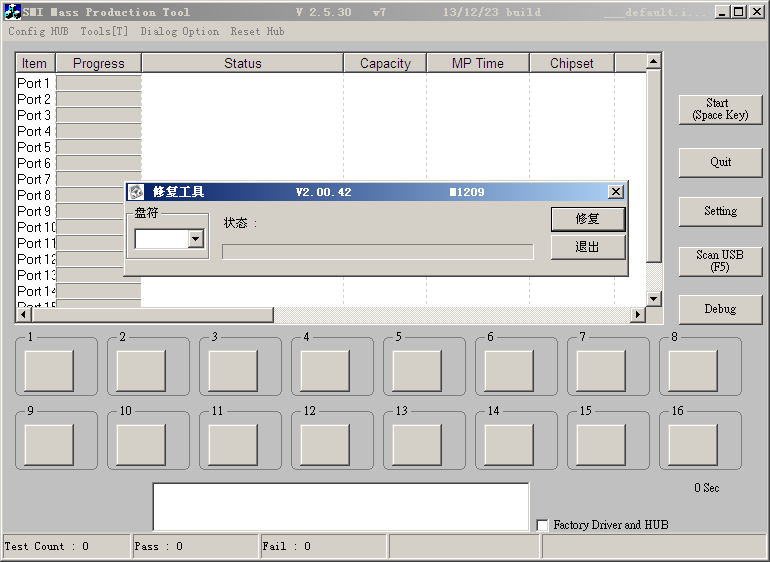
Task: Minimize the Mass Production Tool window
Action: pyautogui.click(x=722, y=12)
